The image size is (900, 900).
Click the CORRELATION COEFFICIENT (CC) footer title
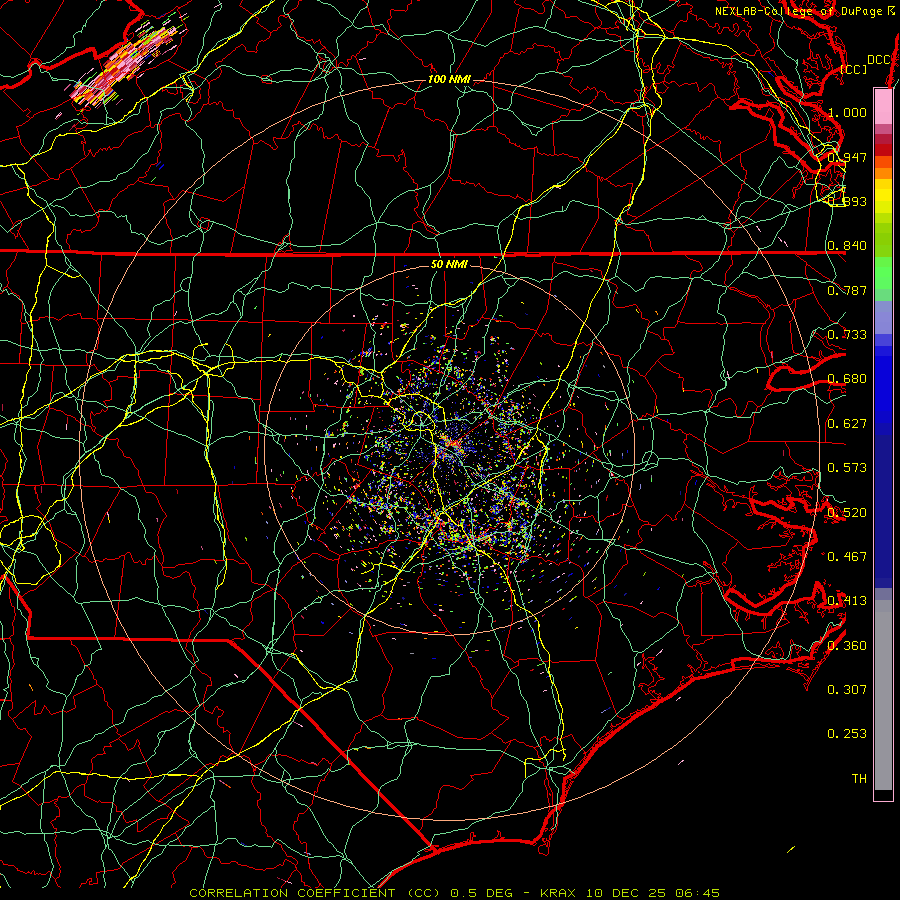[x=315, y=893]
